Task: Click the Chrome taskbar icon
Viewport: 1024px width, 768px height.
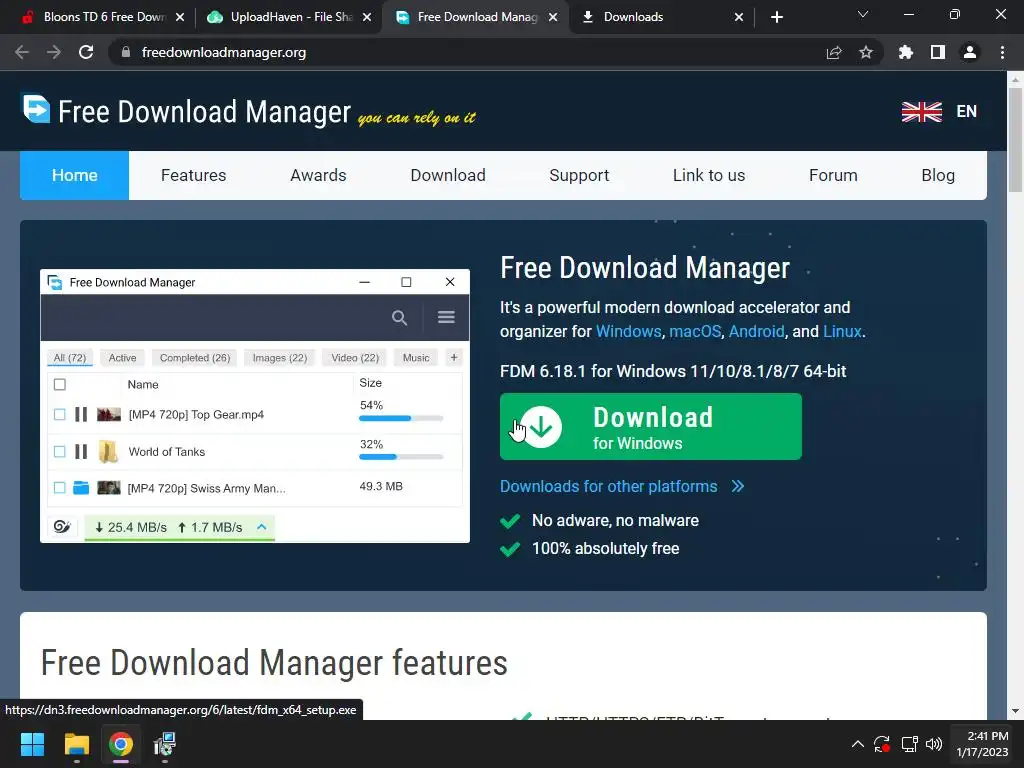Action: (x=121, y=744)
